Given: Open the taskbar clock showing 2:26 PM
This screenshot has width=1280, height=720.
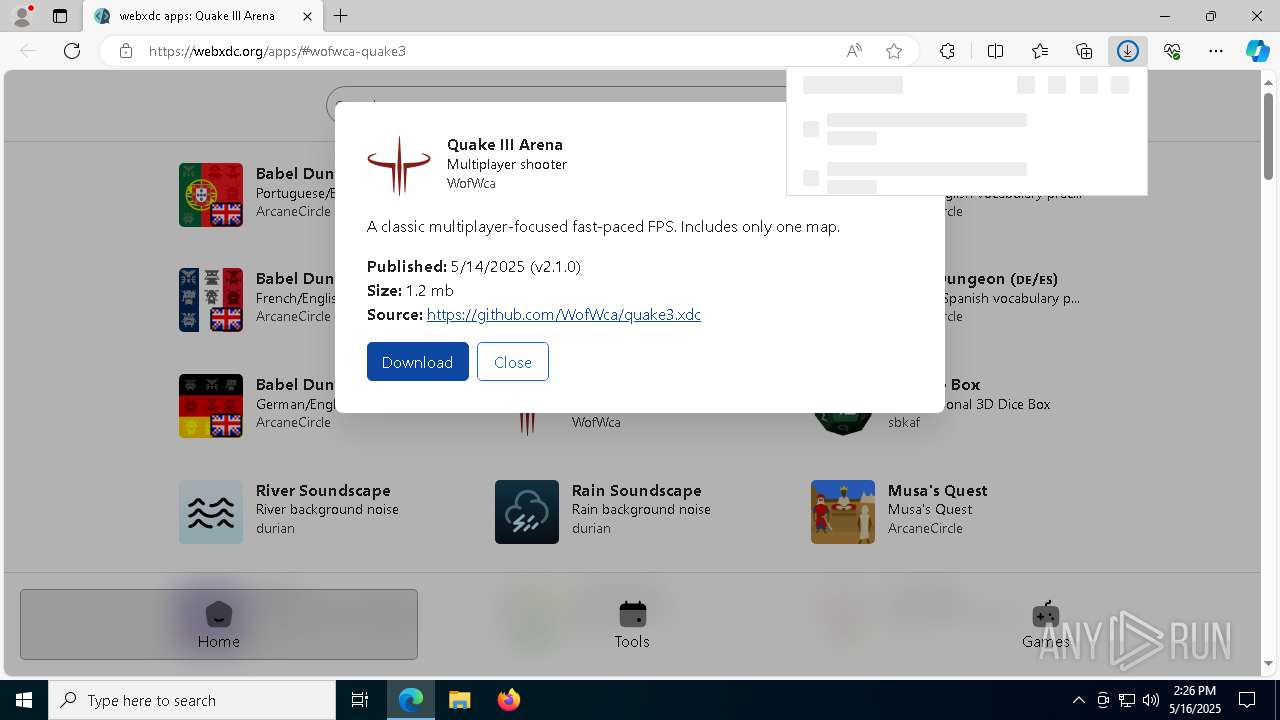Looking at the screenshot, I should point(1195,700).
